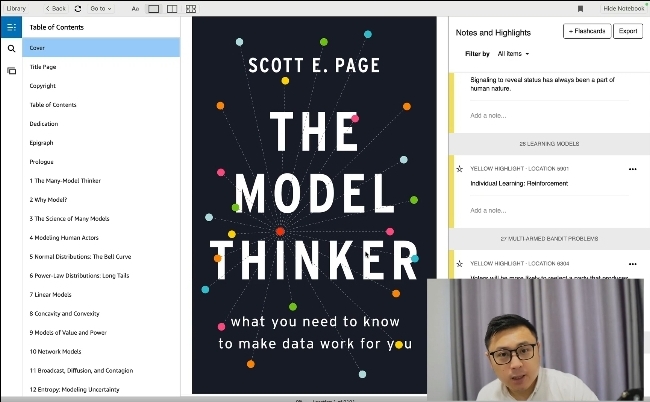Add flashcards with the Flashcards button
The image size is (650, 402).
tap(587, 31)
